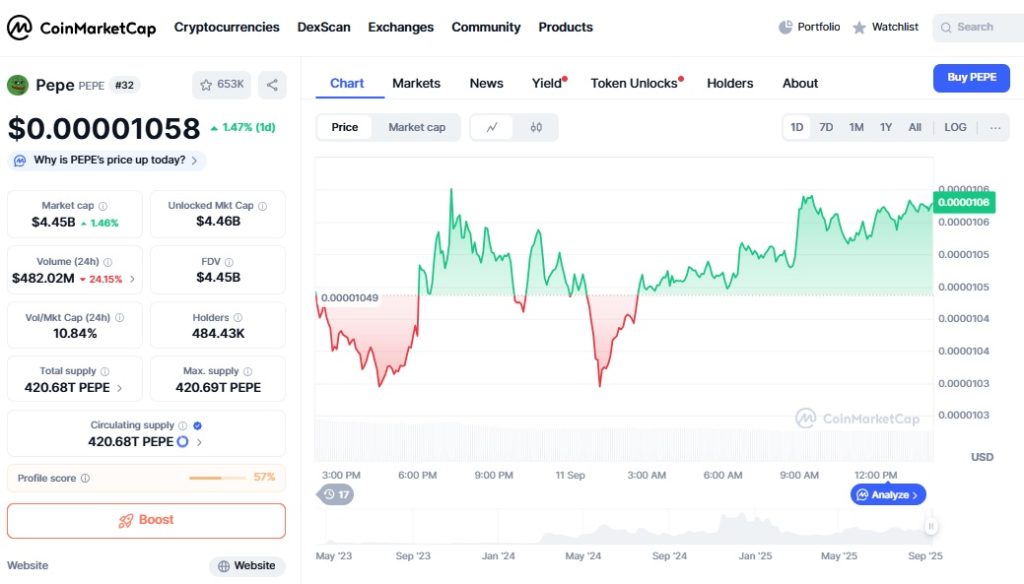Viewport: 1024px width, 584px height.
Task: Click the FDV info icon
Action: 229,262
